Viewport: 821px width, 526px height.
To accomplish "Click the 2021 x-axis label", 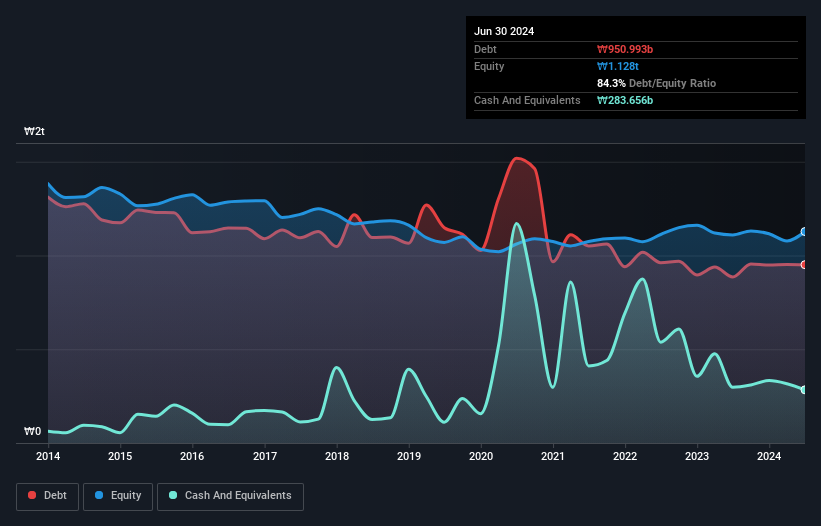I will click(553, 456).
